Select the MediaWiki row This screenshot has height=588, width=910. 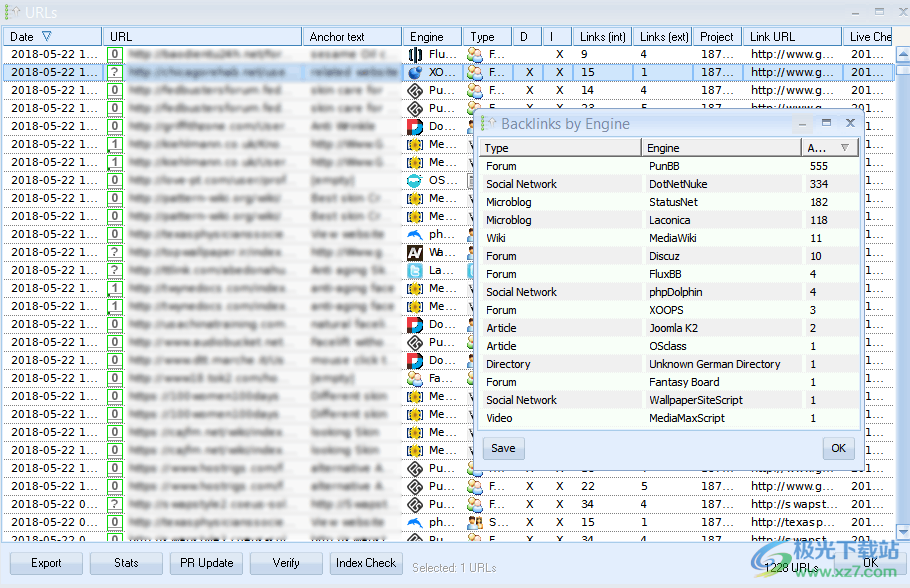pyautogui.click(x=670, y=239)
